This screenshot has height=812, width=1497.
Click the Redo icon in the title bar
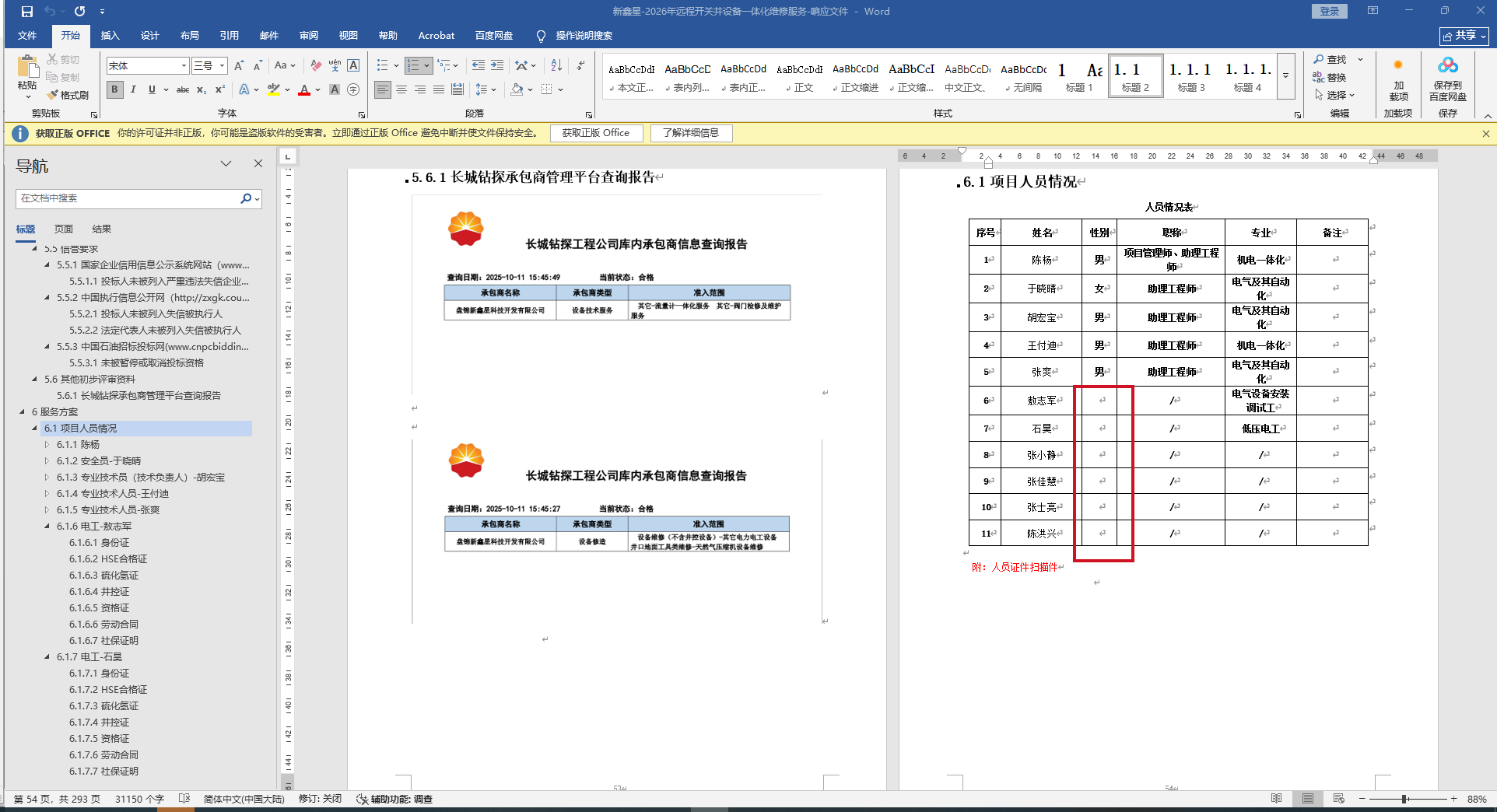(x=80, y=12)
